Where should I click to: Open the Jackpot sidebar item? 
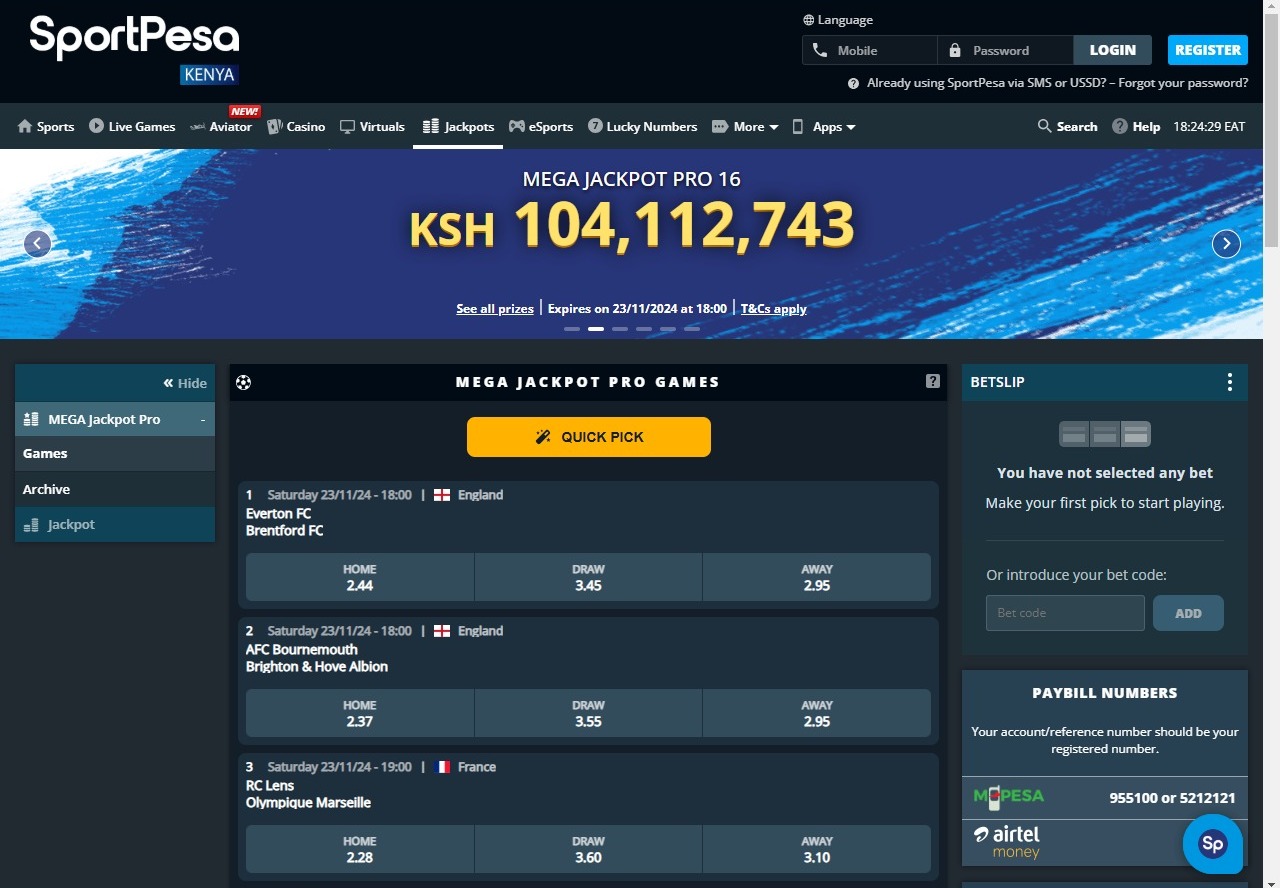[115, 524]
